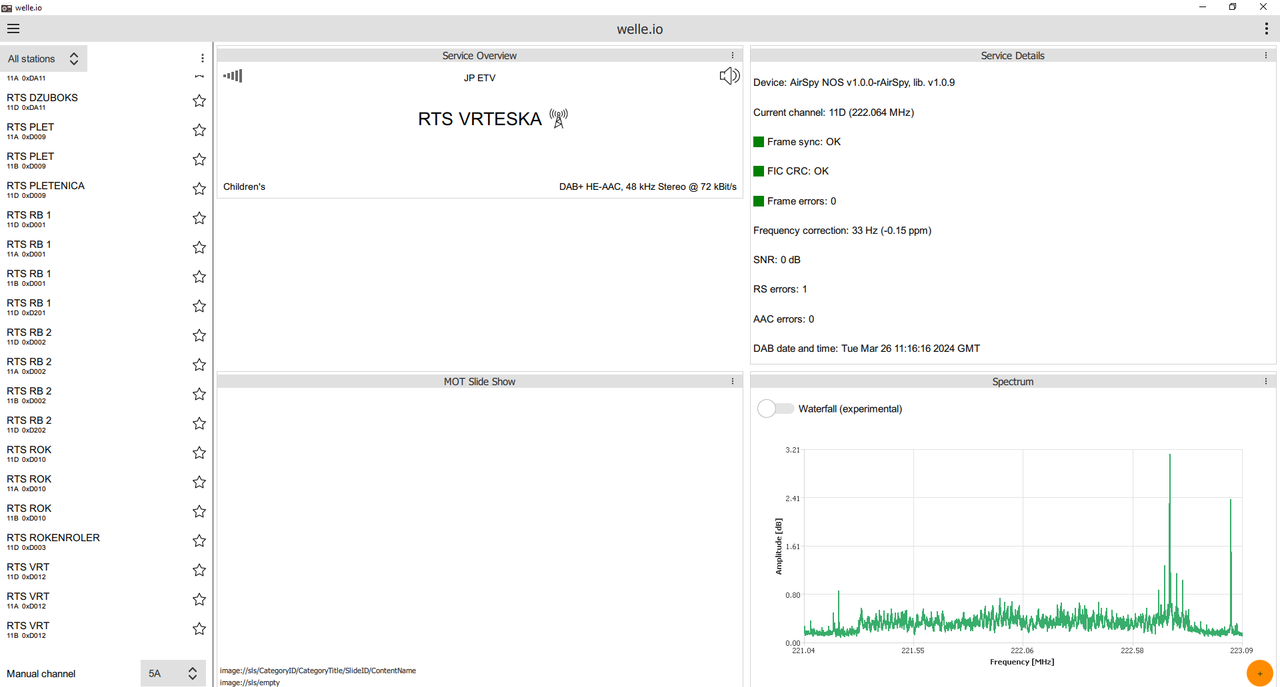Viewport: 1280px width, 687px height.
Task: Open the Service Overview panel options menu
Action: point(733,56)
